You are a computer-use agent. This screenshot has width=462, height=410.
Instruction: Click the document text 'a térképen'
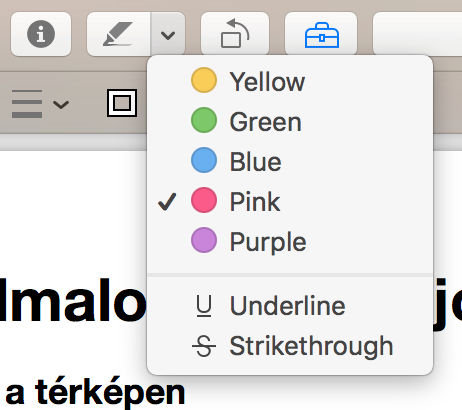tap(95, 393)
